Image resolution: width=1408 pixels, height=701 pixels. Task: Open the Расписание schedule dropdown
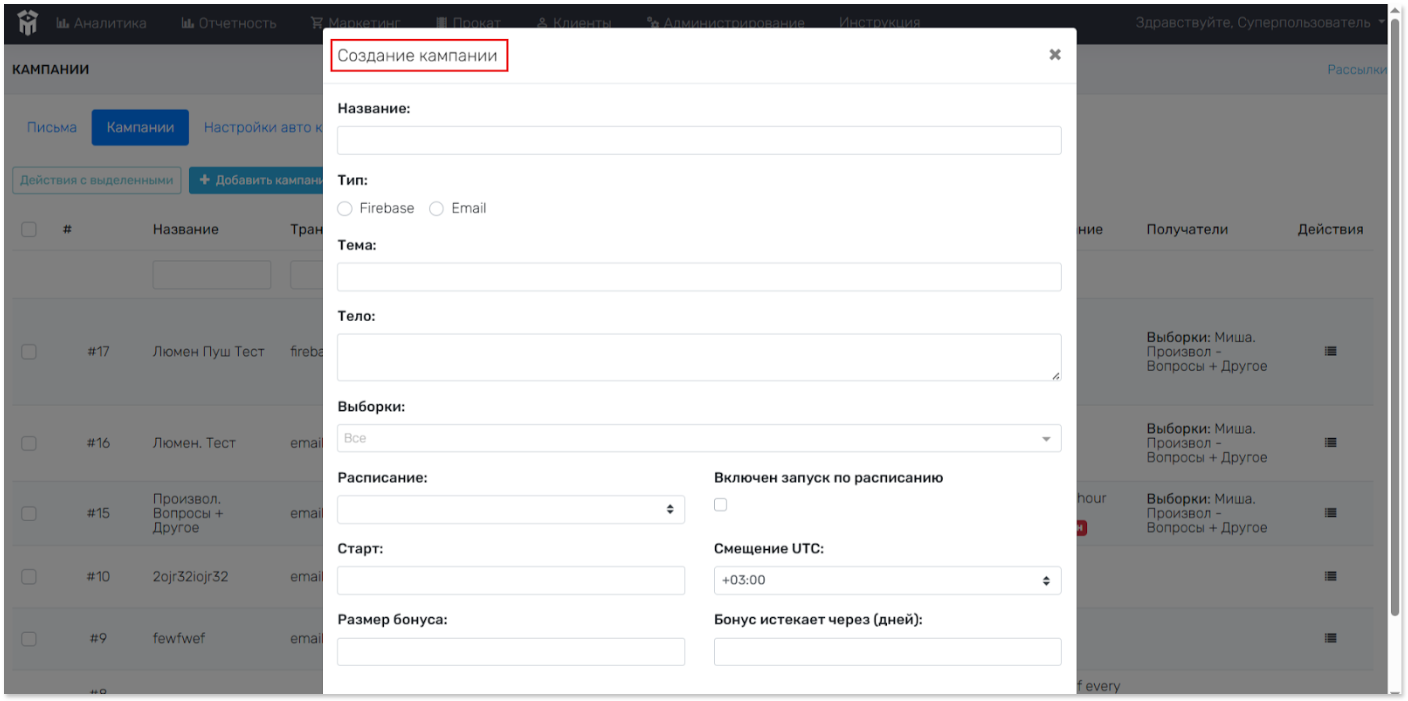511,509
